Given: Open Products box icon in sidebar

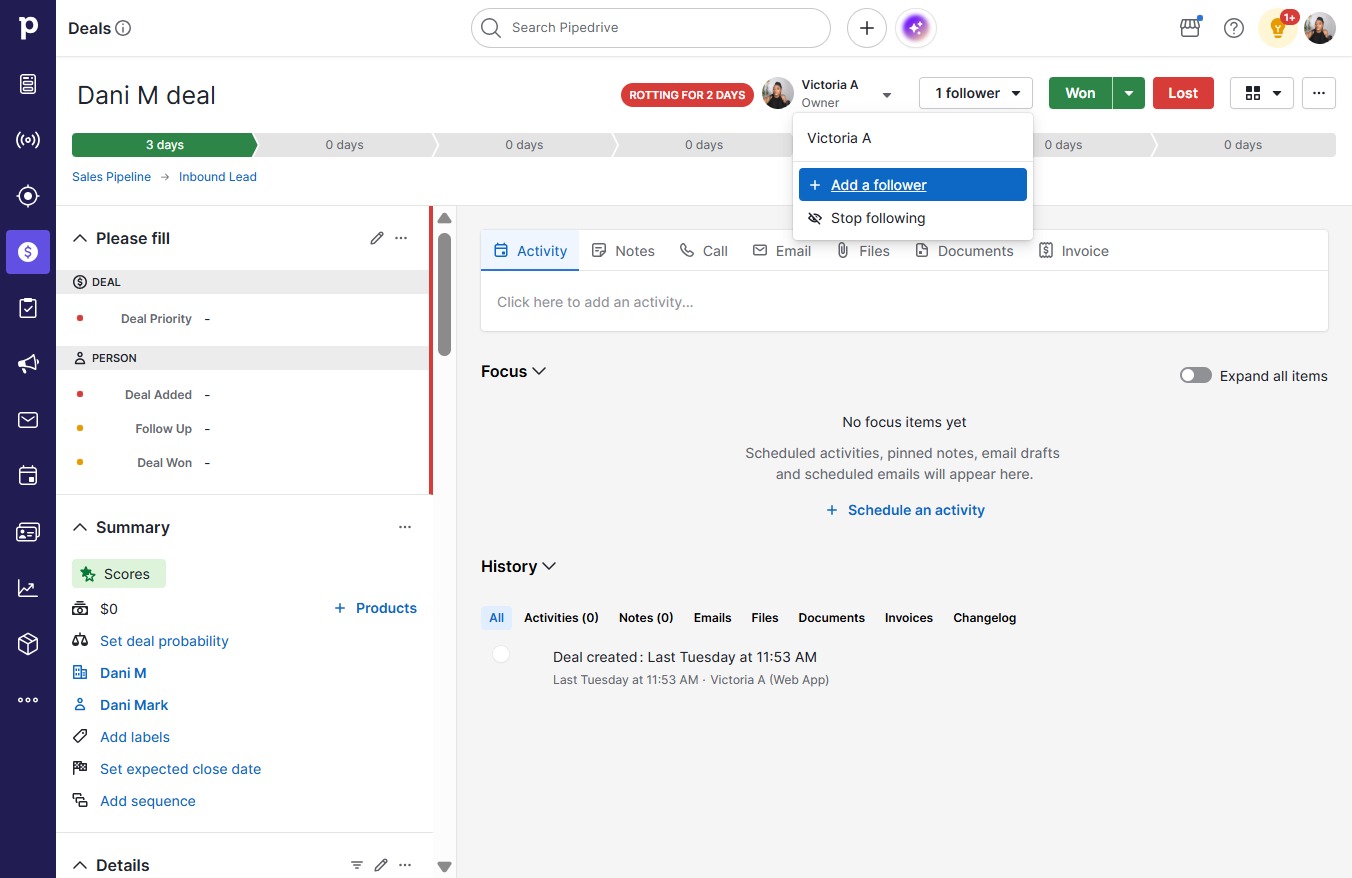Looking at the screenshot, I should pos(28,644).
